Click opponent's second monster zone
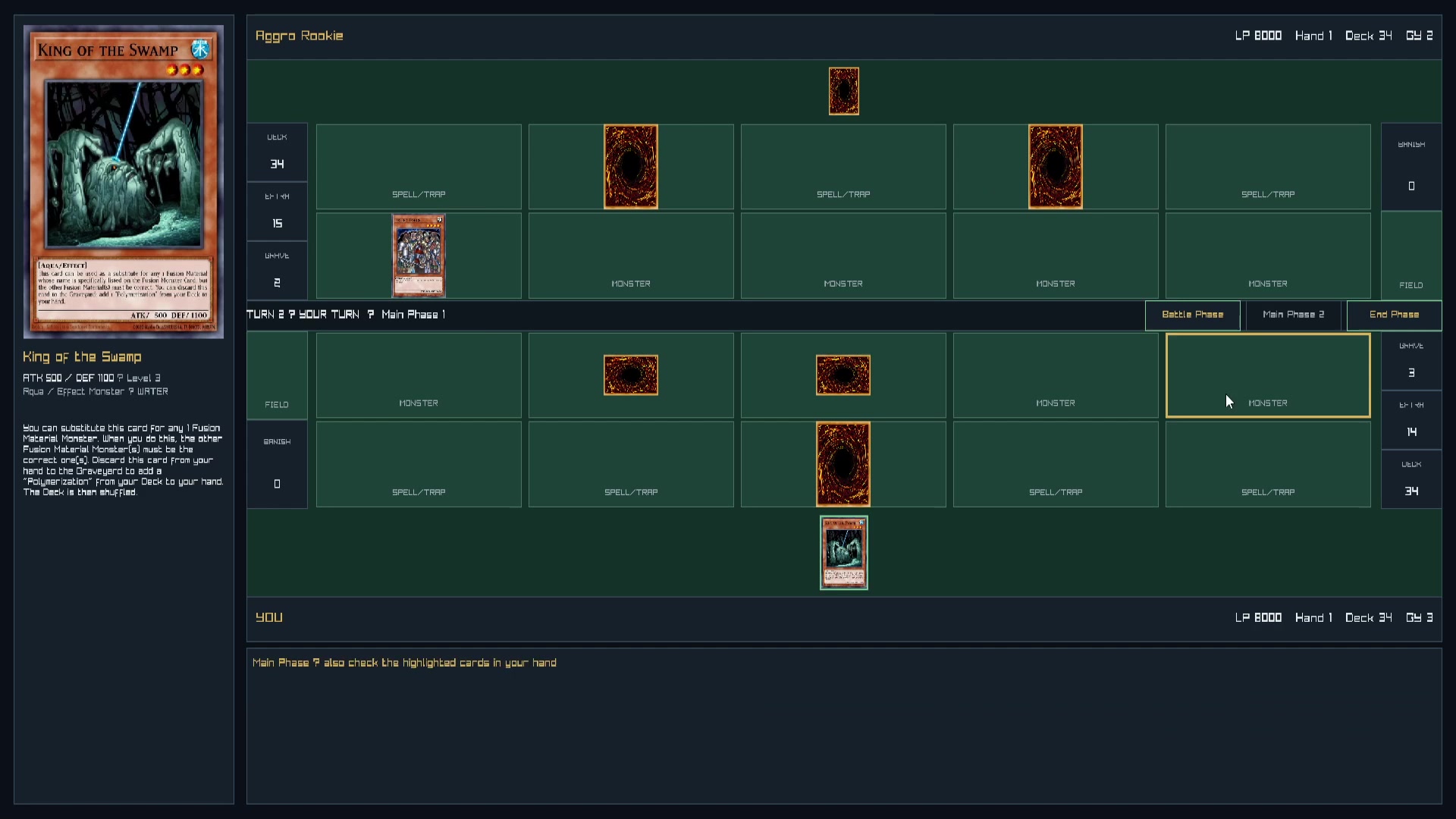This screenshot has height=819, width=1456. click(x=631, y=256)
